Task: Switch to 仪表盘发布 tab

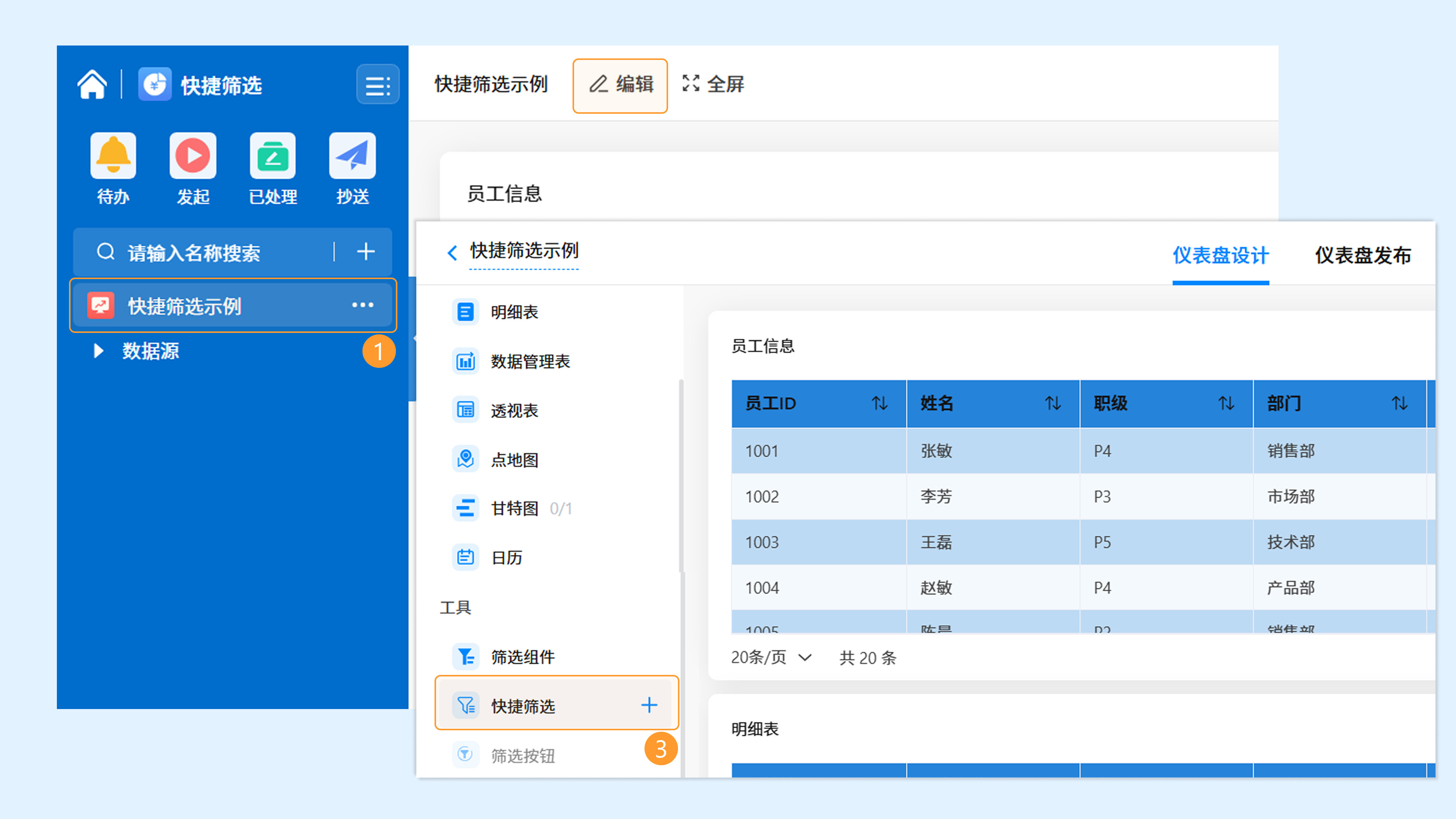Action: (1363, 256)
